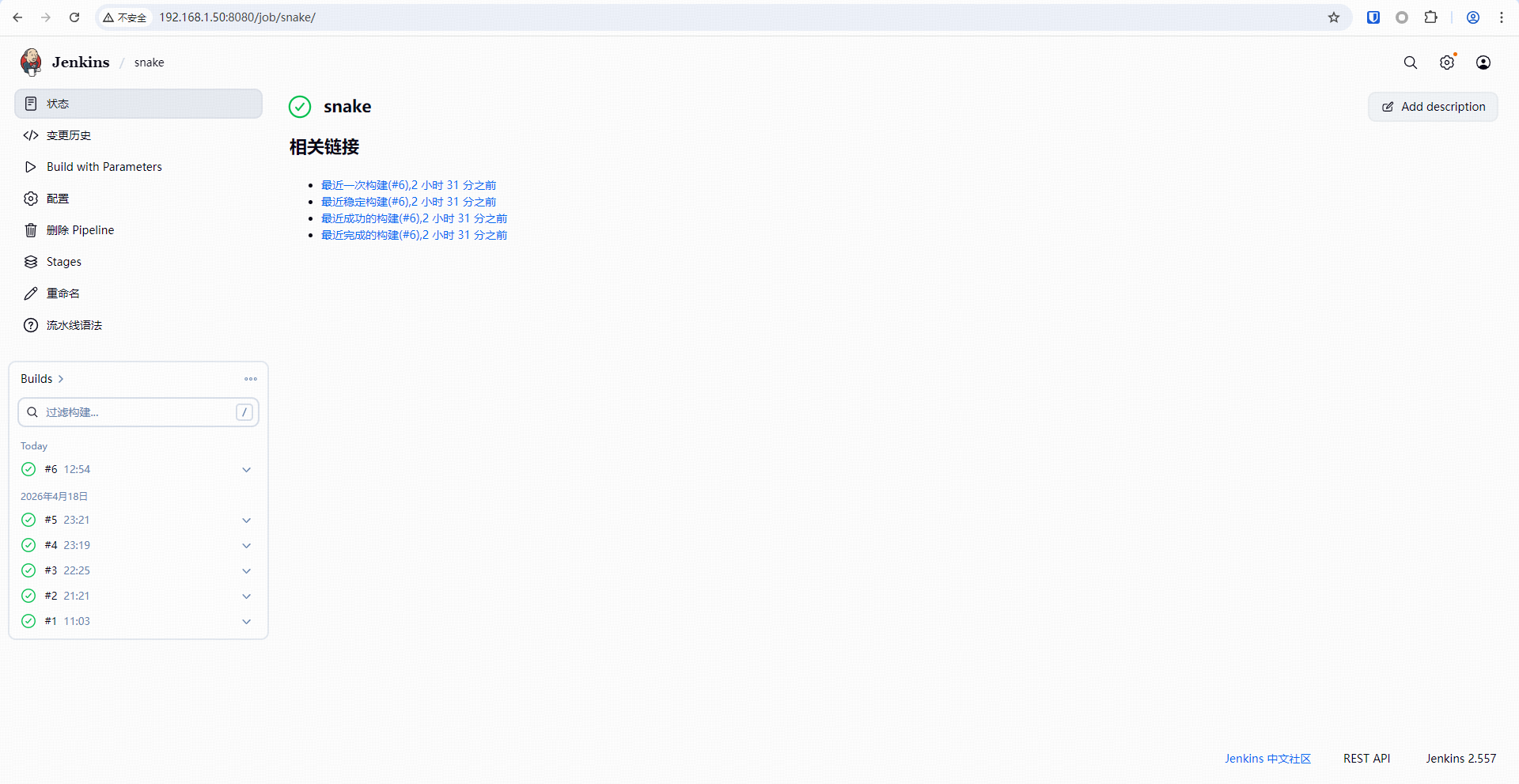
Task: Click the 2026年4月18日 date label in Builds
Action: (54, 496)
